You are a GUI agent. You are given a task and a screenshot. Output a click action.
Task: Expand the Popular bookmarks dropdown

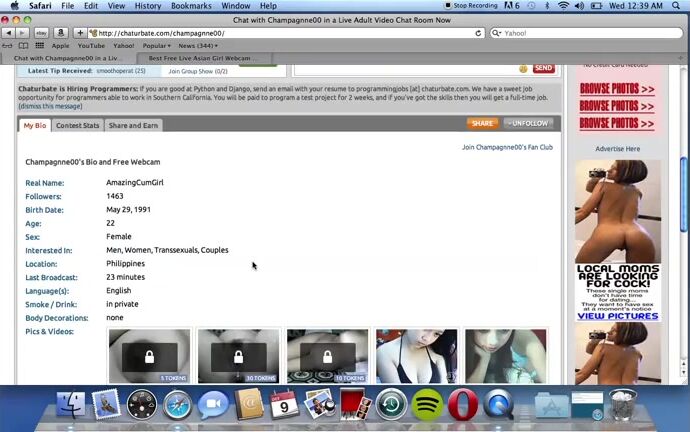pos(156,45)
